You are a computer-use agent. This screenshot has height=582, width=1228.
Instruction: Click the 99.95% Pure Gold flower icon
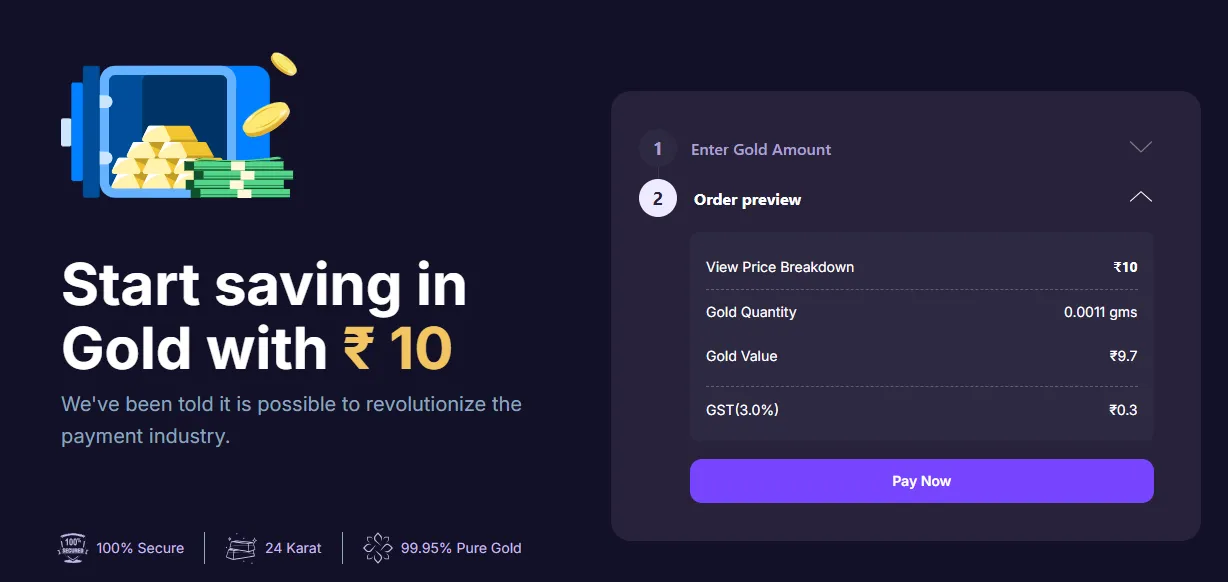(x=378, y=547)
